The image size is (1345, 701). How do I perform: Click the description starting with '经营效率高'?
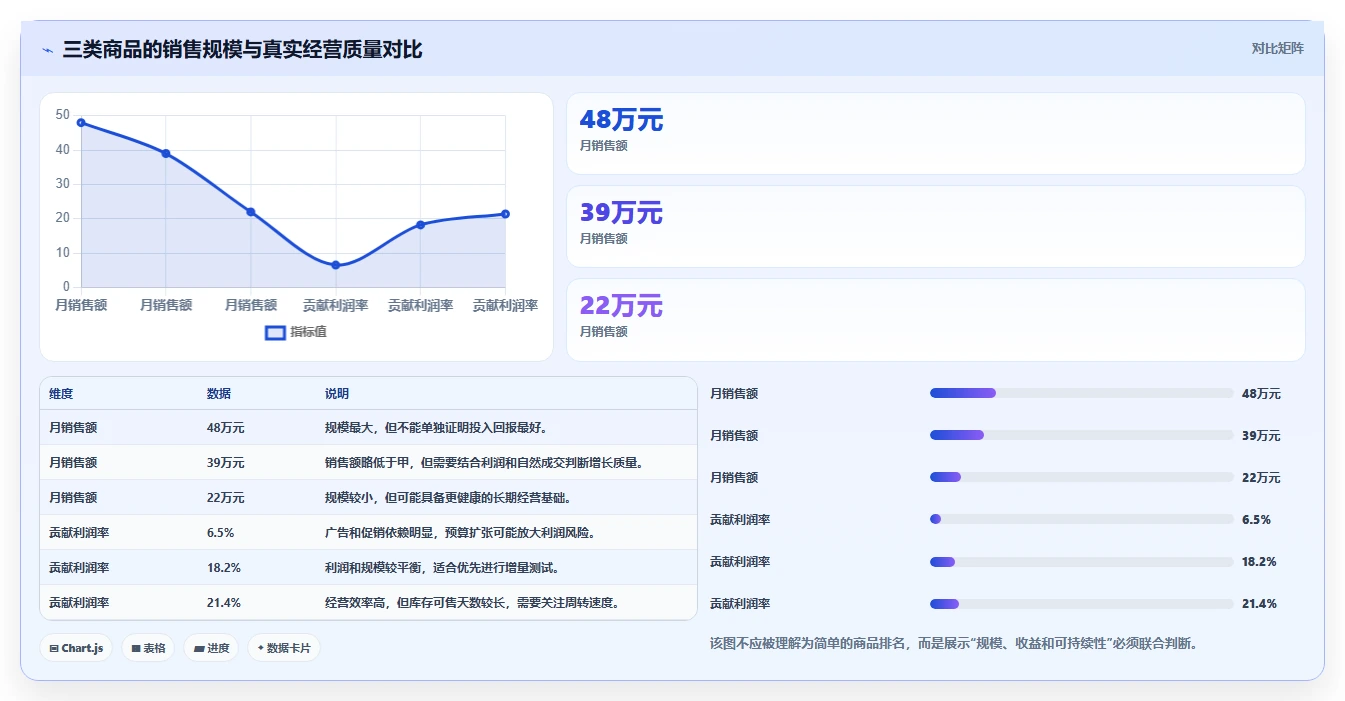click(x=473, y=603)
